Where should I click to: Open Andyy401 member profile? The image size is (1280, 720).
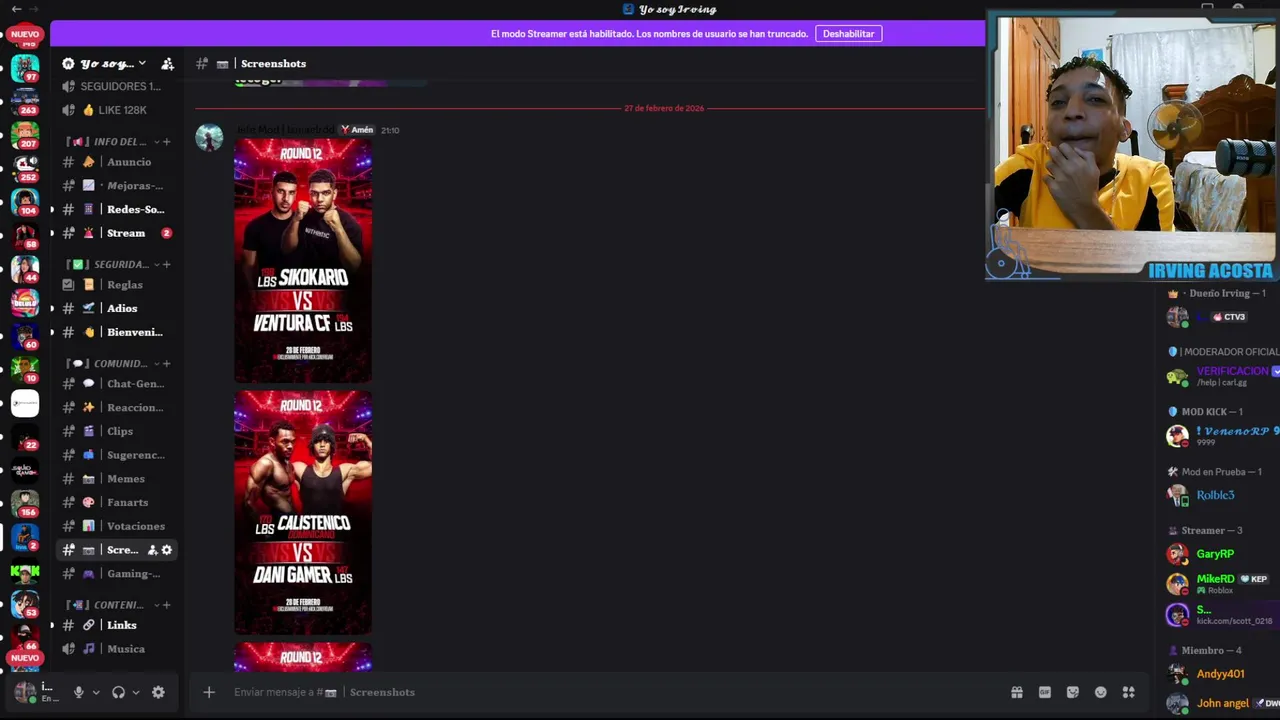coord(1222,674)
